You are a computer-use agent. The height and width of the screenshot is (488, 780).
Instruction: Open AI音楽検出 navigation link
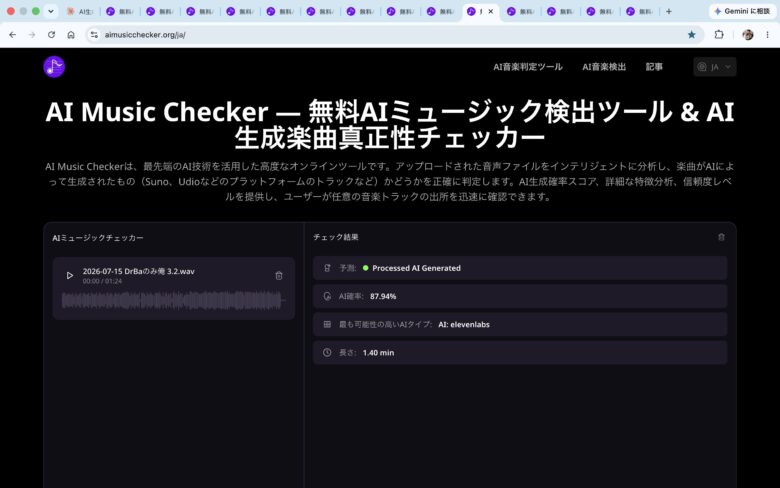(604, 67)
